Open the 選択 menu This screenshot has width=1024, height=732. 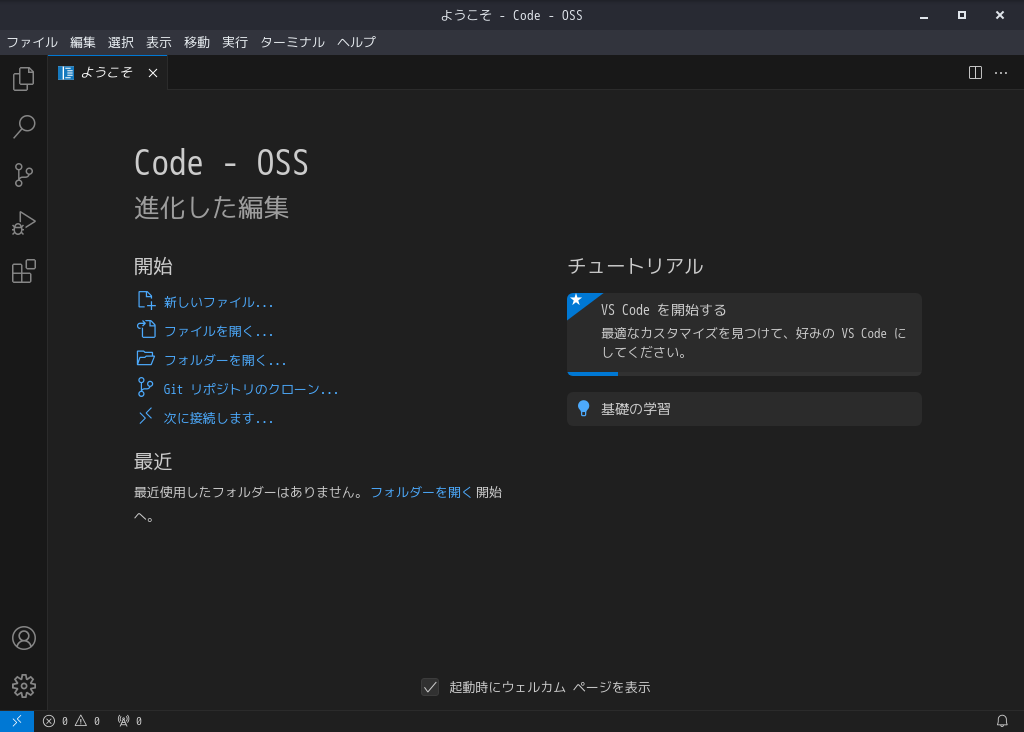pos(120,42)
